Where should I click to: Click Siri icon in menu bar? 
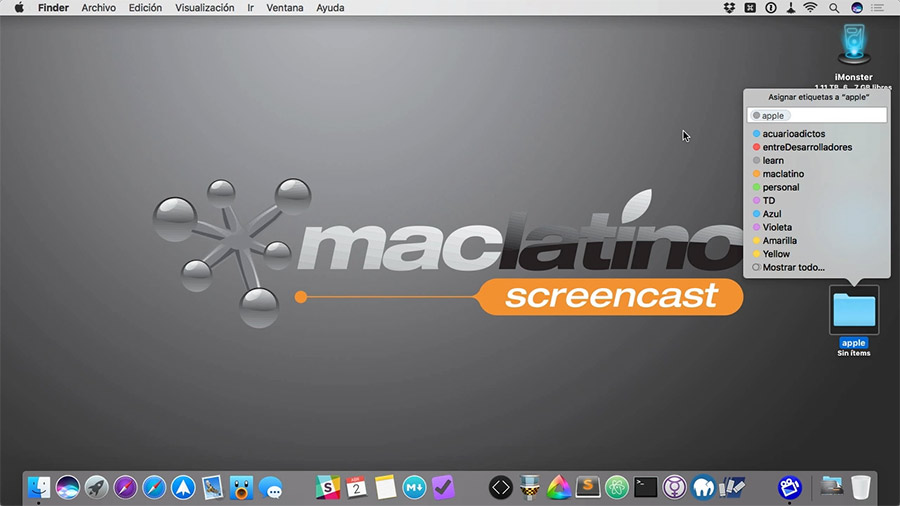(856, 7)
